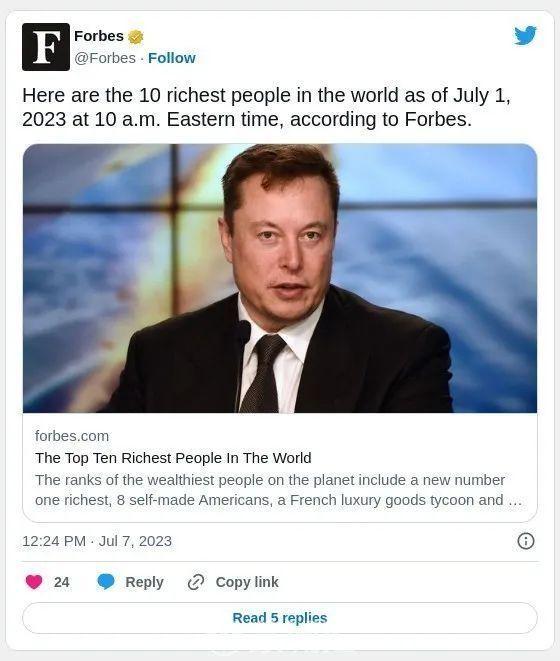This screenshot has width=560, height=661.
Task: Open The Top Ten Richest People headline
Action: tap(173, 458)
